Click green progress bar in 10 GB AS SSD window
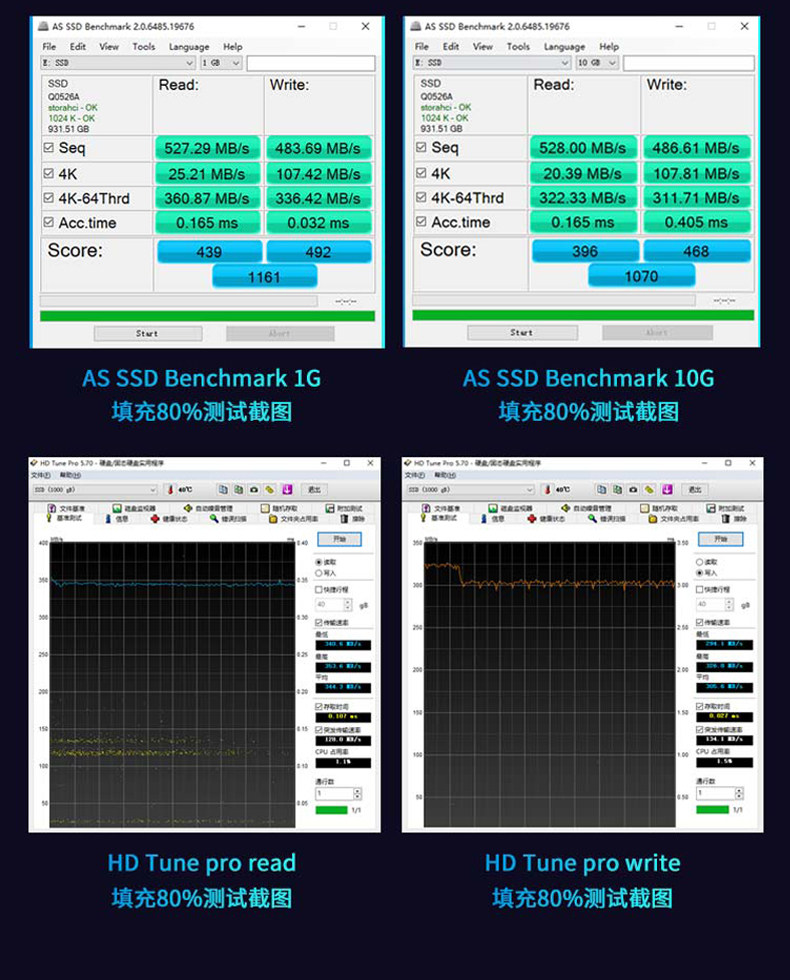 [583, 315]
